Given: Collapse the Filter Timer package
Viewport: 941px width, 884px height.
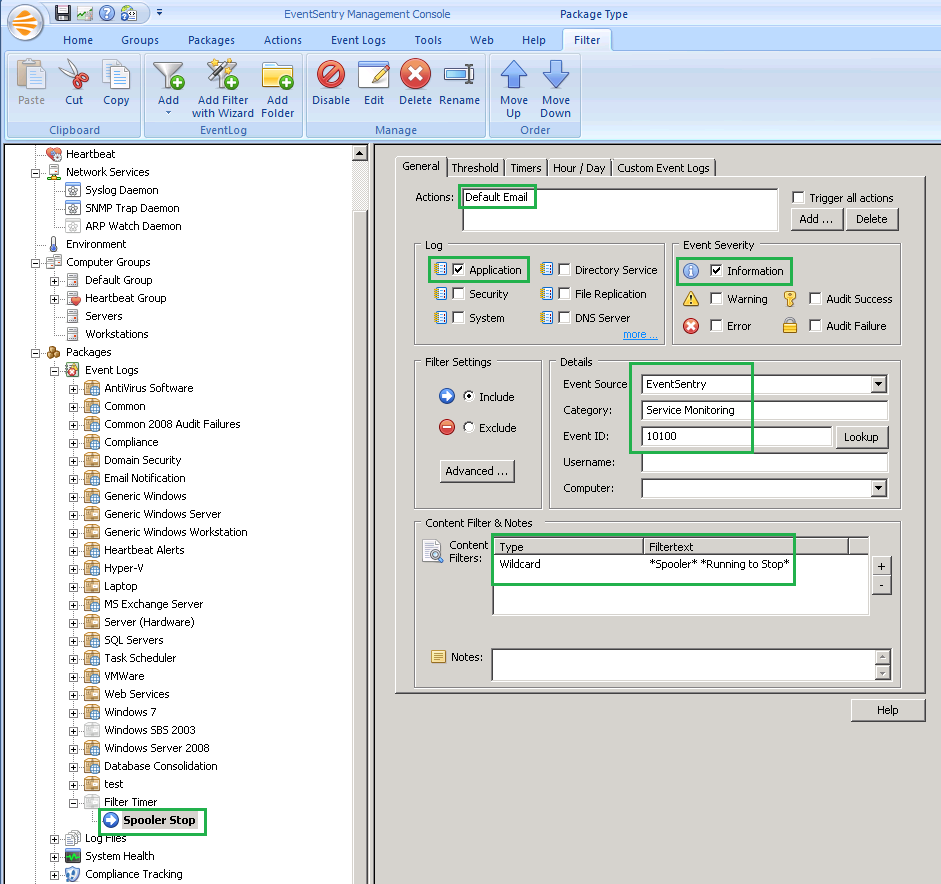Looking at the screenshot, I should click(x=73, y=804).
